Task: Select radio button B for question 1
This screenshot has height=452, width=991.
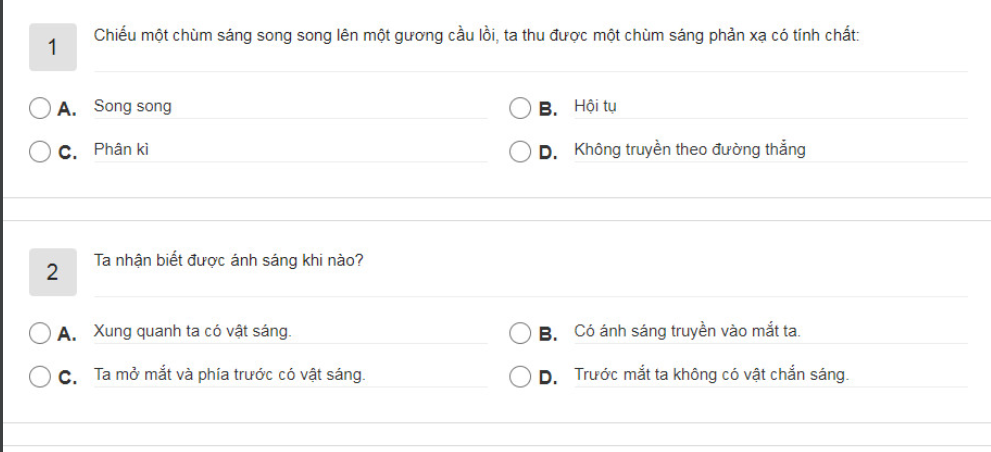Action: (520, 108)
